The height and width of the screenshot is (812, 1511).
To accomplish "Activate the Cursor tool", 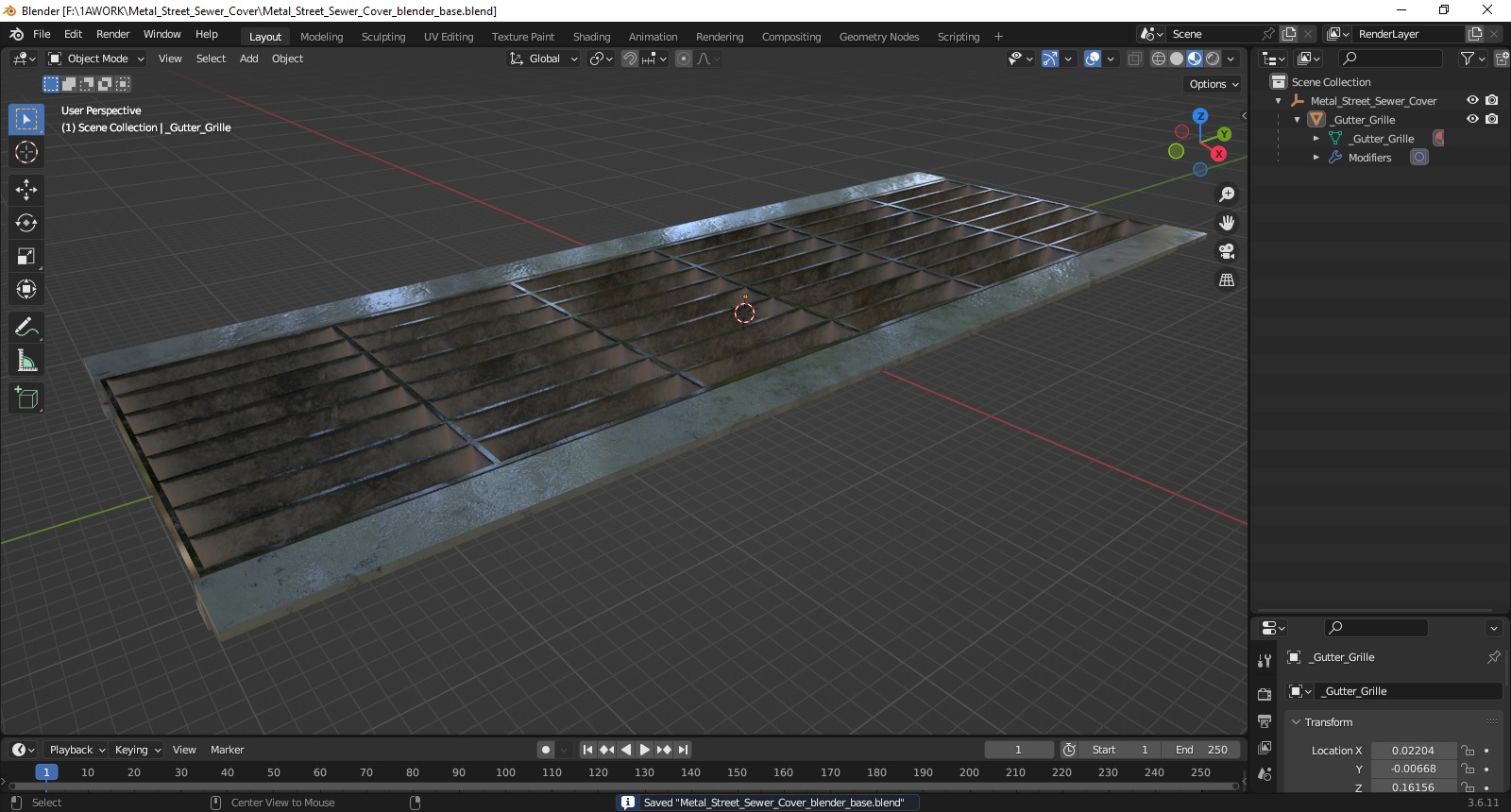I will pyautogui.click(x=26, y=152).
